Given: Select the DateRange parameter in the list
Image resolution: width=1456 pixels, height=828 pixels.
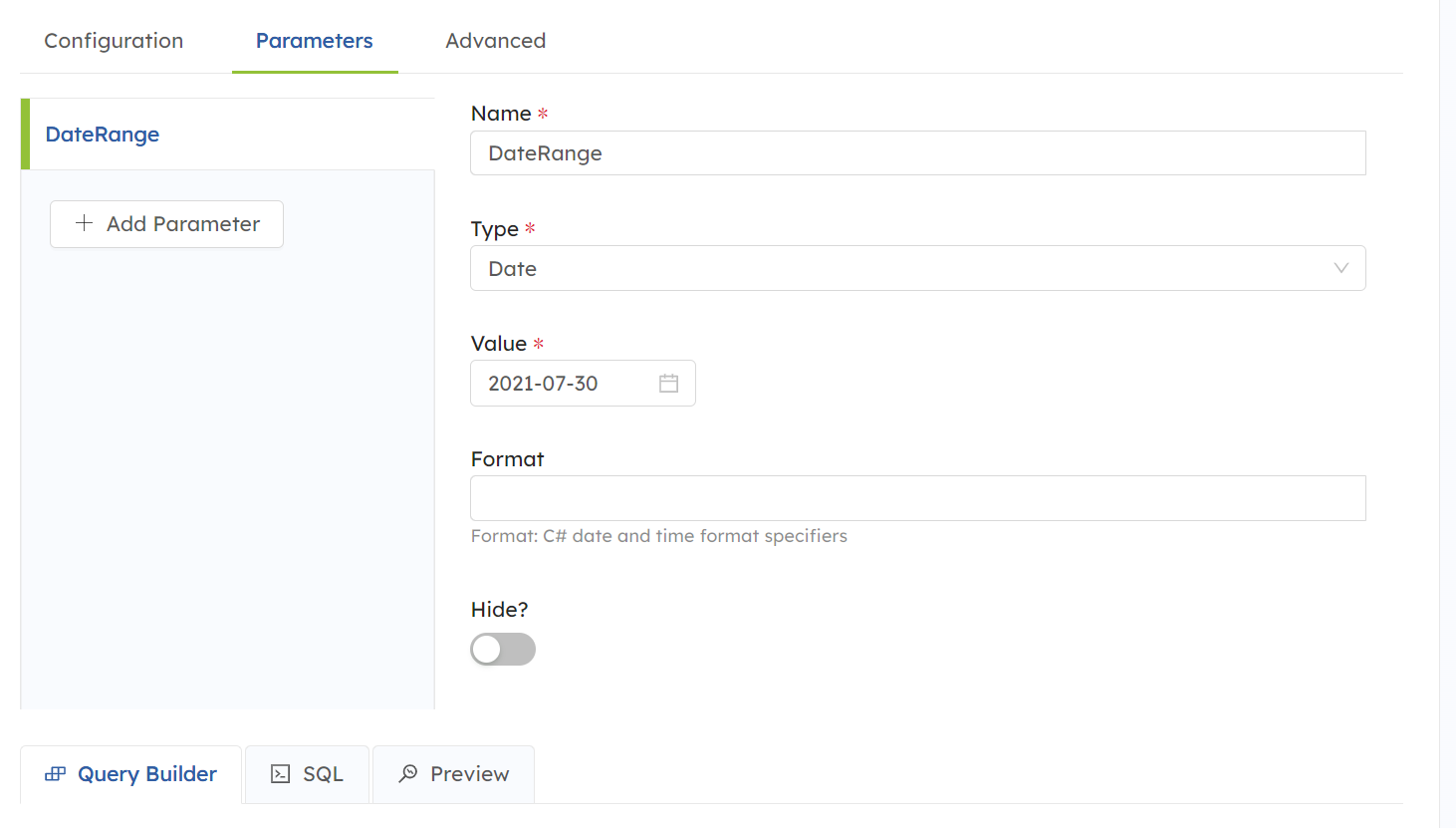Looking at the screenshot, I should coord(103,135).
